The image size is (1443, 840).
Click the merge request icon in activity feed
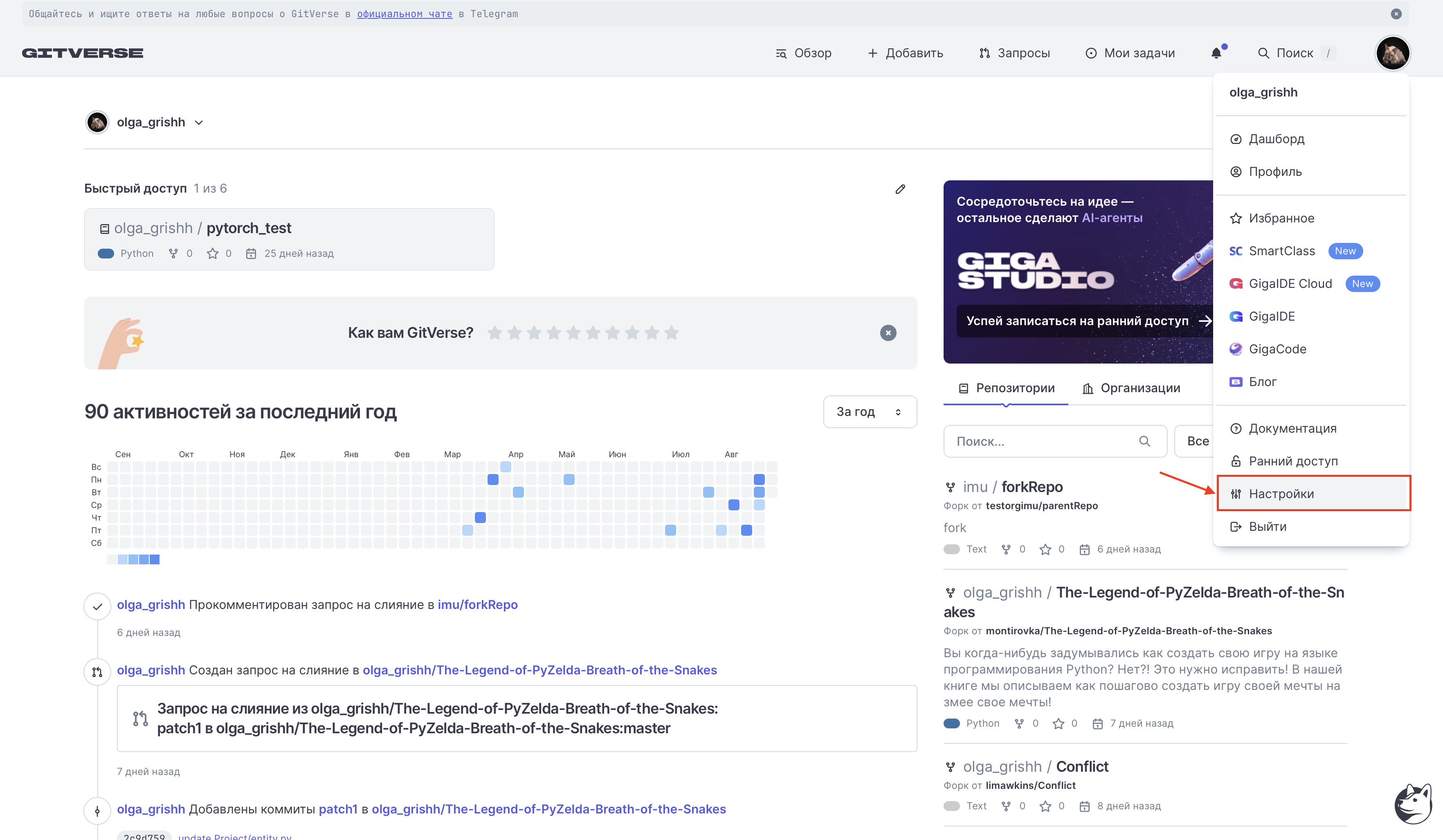click(97, 672)
